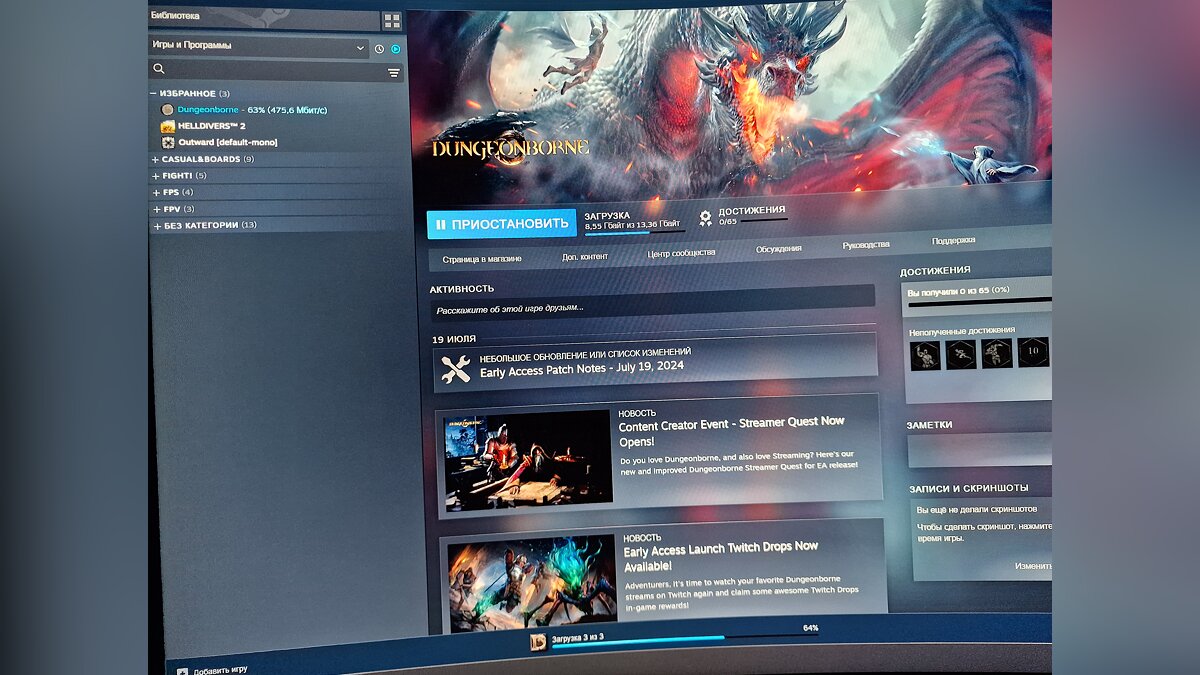Image resolution: width=1200 pixels, height=675 pixels.
Task: Click the search magnifier in library
Action: coord(158,70)
